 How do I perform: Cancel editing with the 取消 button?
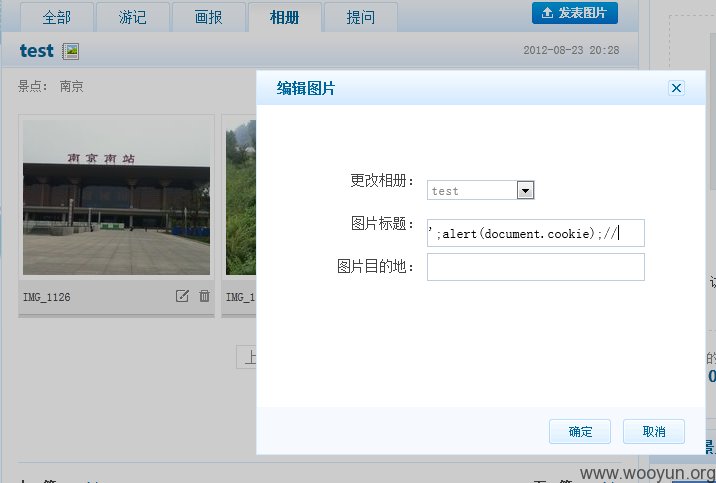[654, 431]
